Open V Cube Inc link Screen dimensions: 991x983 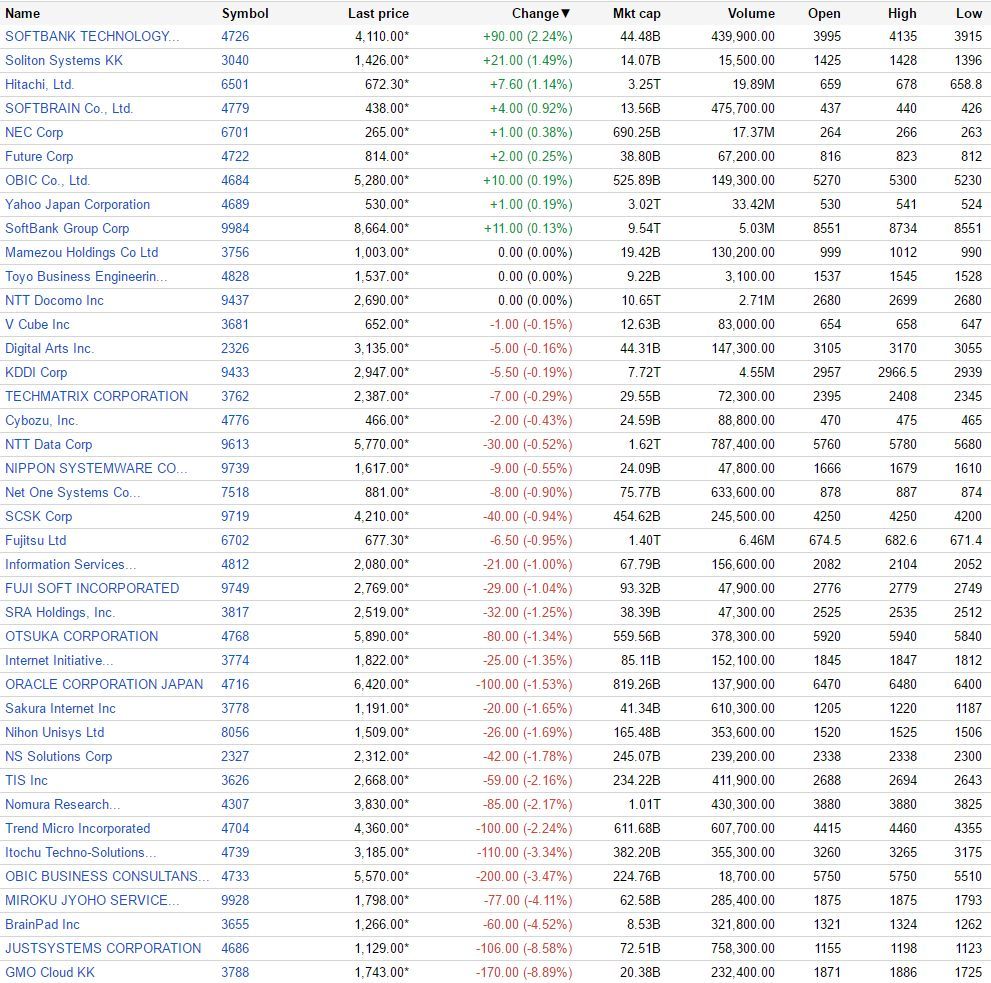coord(37,325)
